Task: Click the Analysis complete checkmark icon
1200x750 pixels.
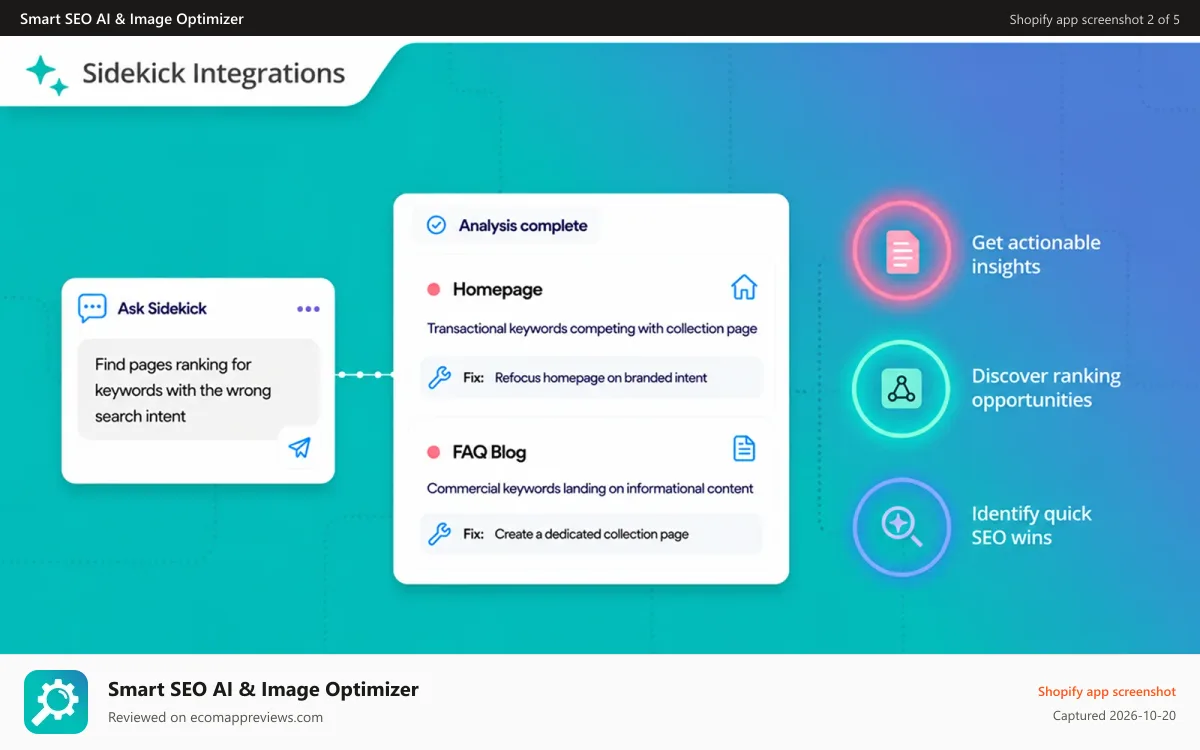Action: click(436, 225)
